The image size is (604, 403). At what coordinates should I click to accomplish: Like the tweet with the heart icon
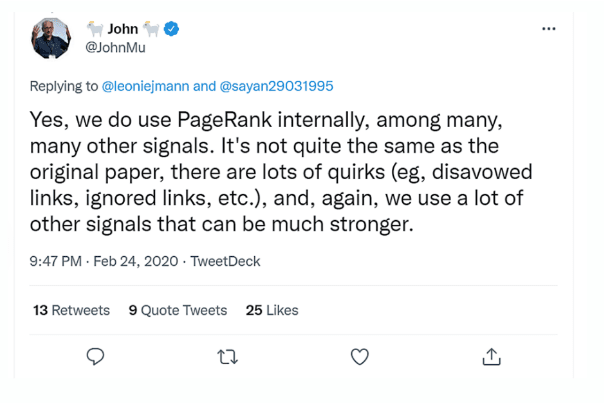point(359,356)
